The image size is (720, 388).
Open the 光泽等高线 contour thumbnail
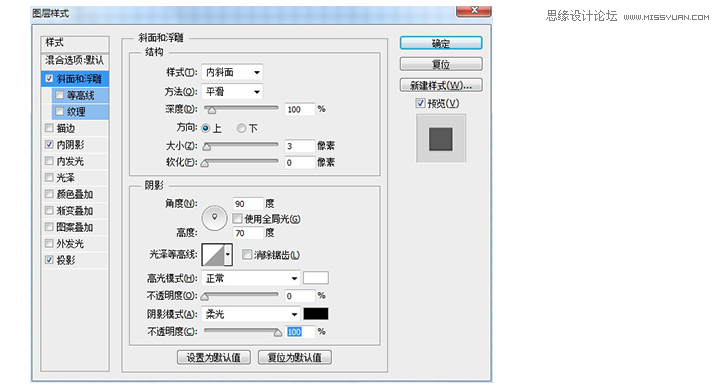pos(213,255)
